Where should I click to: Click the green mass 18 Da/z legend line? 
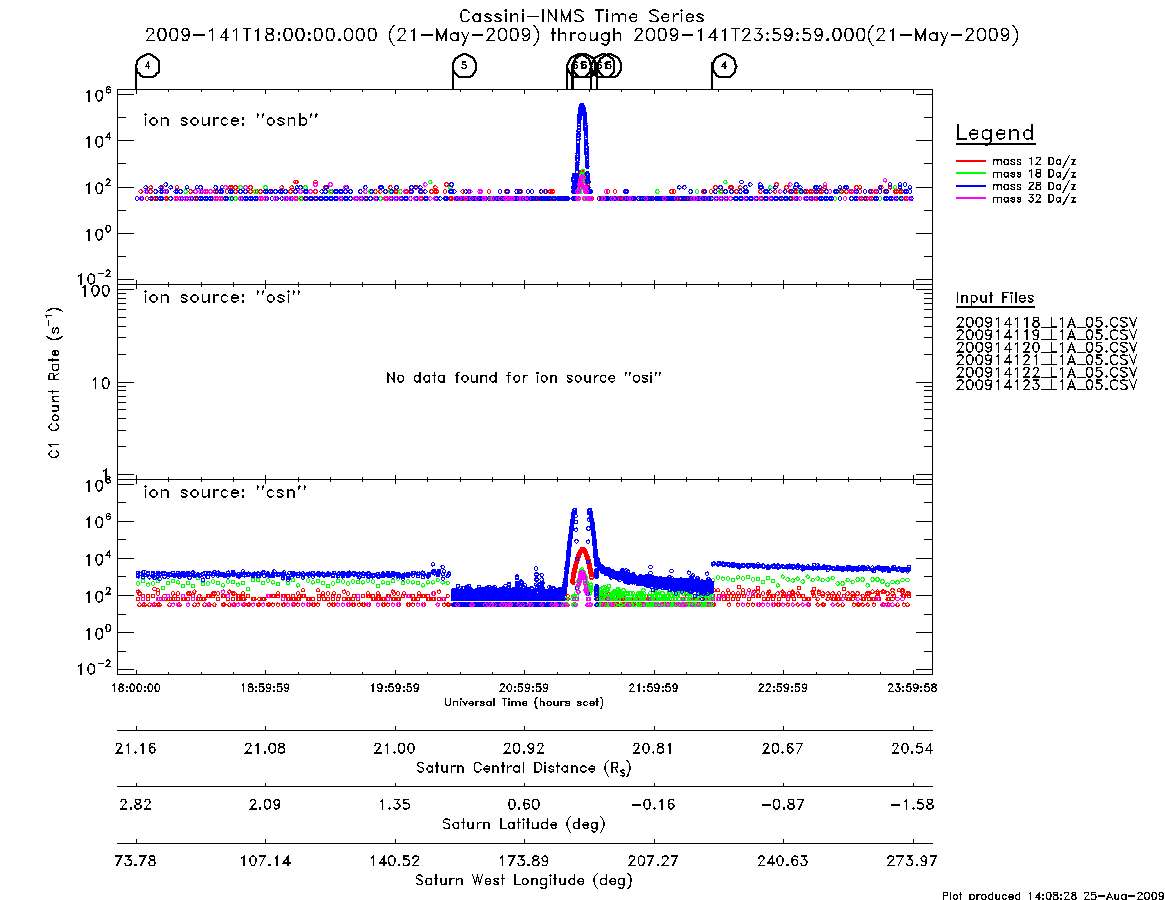[970, 173]
